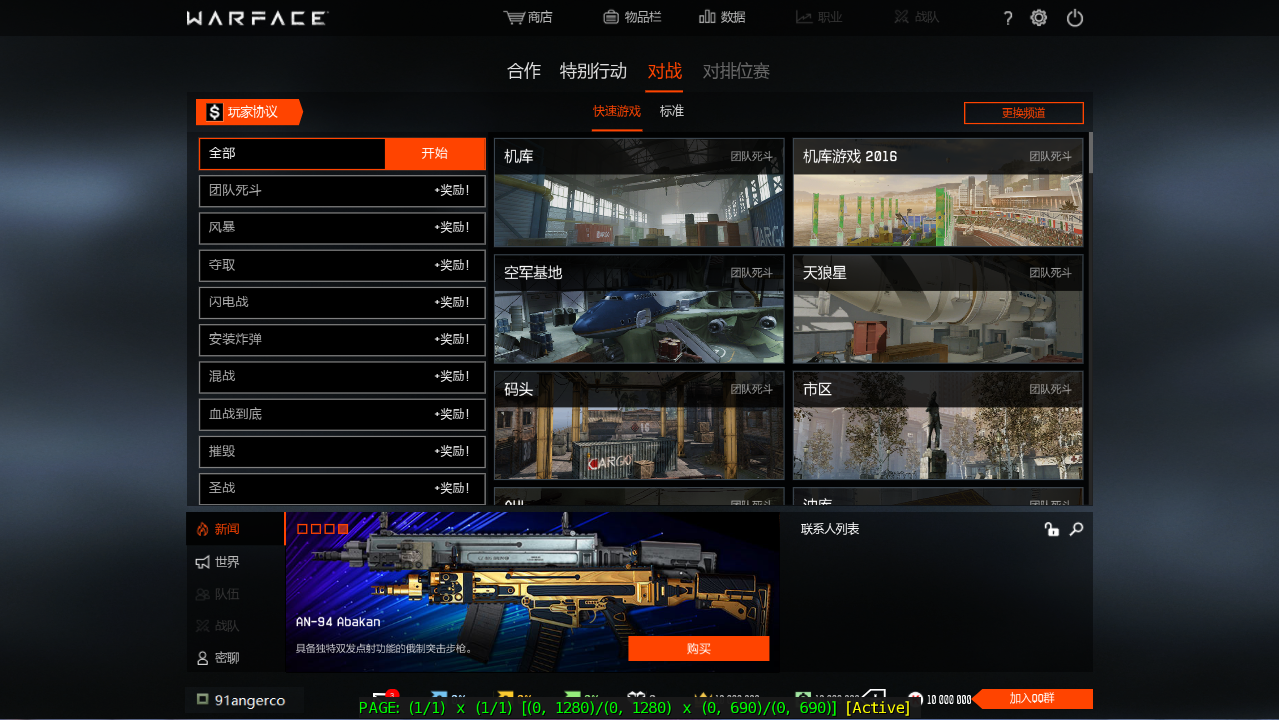This screenshot has height=720, width=1279.
Task: Click the 更换频道 change channel button
Action: [1023, 113]
